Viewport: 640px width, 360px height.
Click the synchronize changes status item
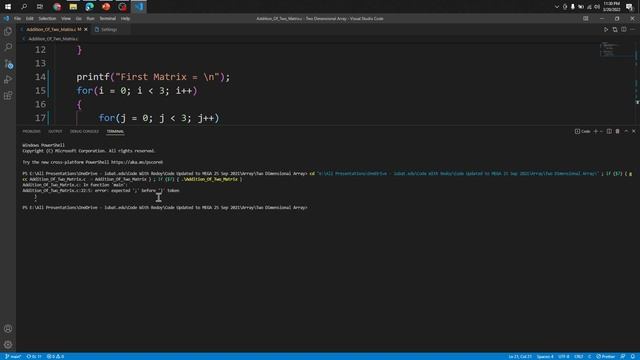point(34,356)
